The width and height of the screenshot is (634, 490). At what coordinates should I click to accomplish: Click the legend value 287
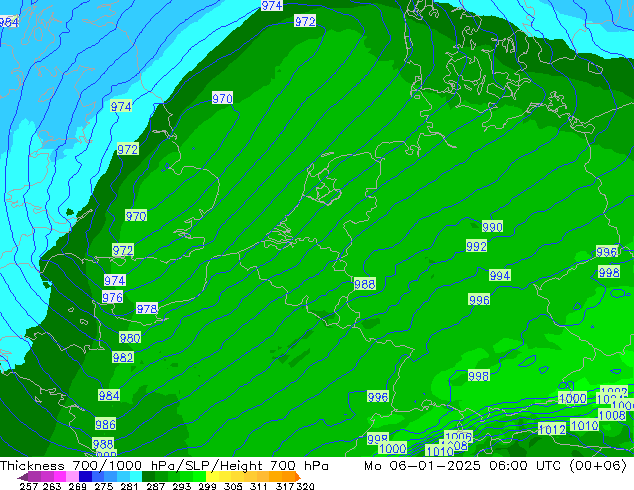point(155,486)
